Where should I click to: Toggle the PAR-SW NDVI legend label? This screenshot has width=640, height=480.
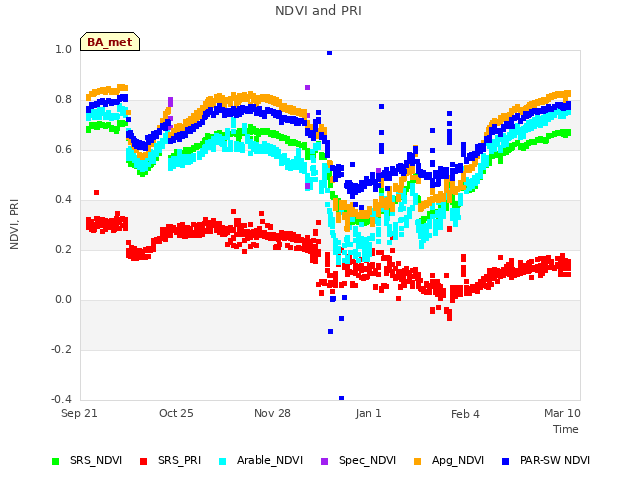point(555,460)
